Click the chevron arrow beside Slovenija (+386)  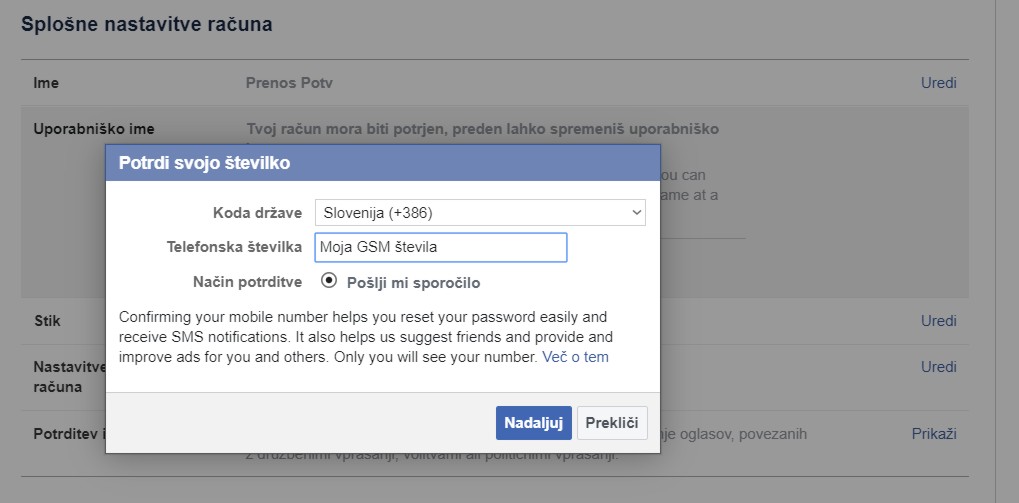click(637, 213)
